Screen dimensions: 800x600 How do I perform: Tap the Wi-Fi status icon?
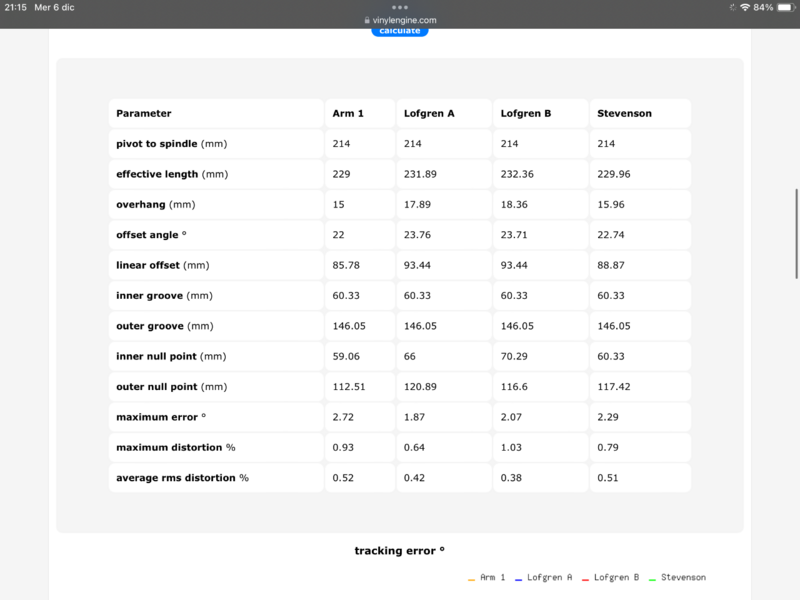(x=745, y=7)
